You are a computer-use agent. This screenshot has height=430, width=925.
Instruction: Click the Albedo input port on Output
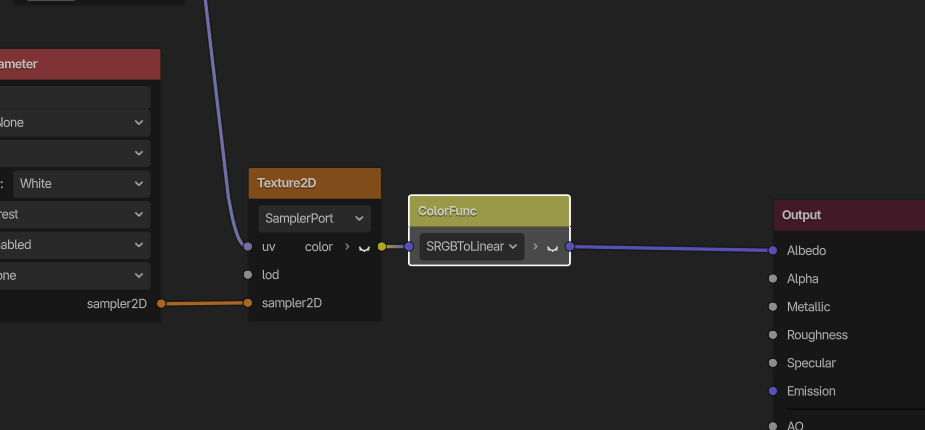[773, 251]
